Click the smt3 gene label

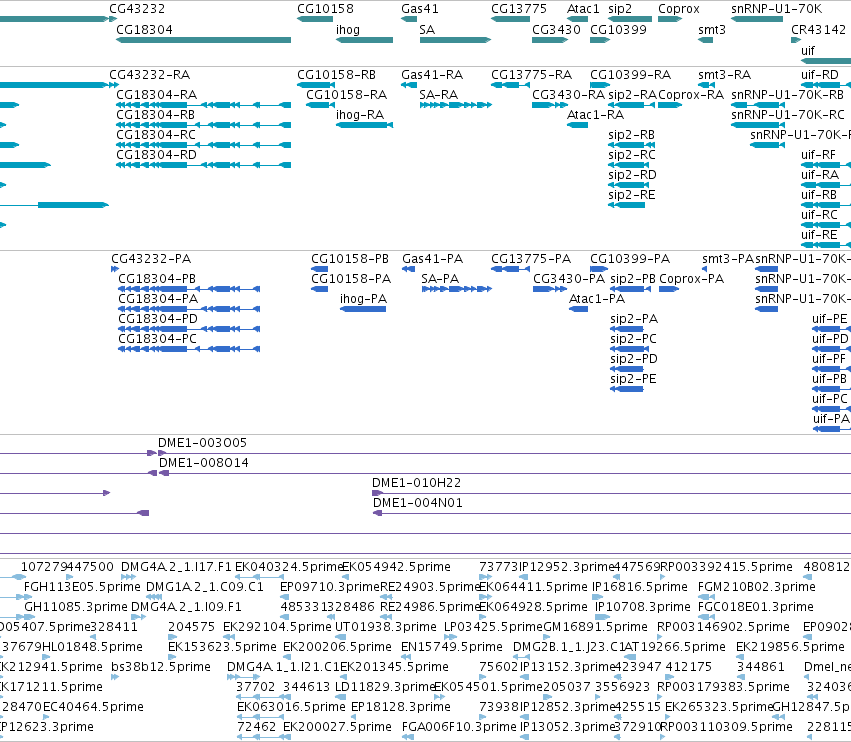pos(712,30)
